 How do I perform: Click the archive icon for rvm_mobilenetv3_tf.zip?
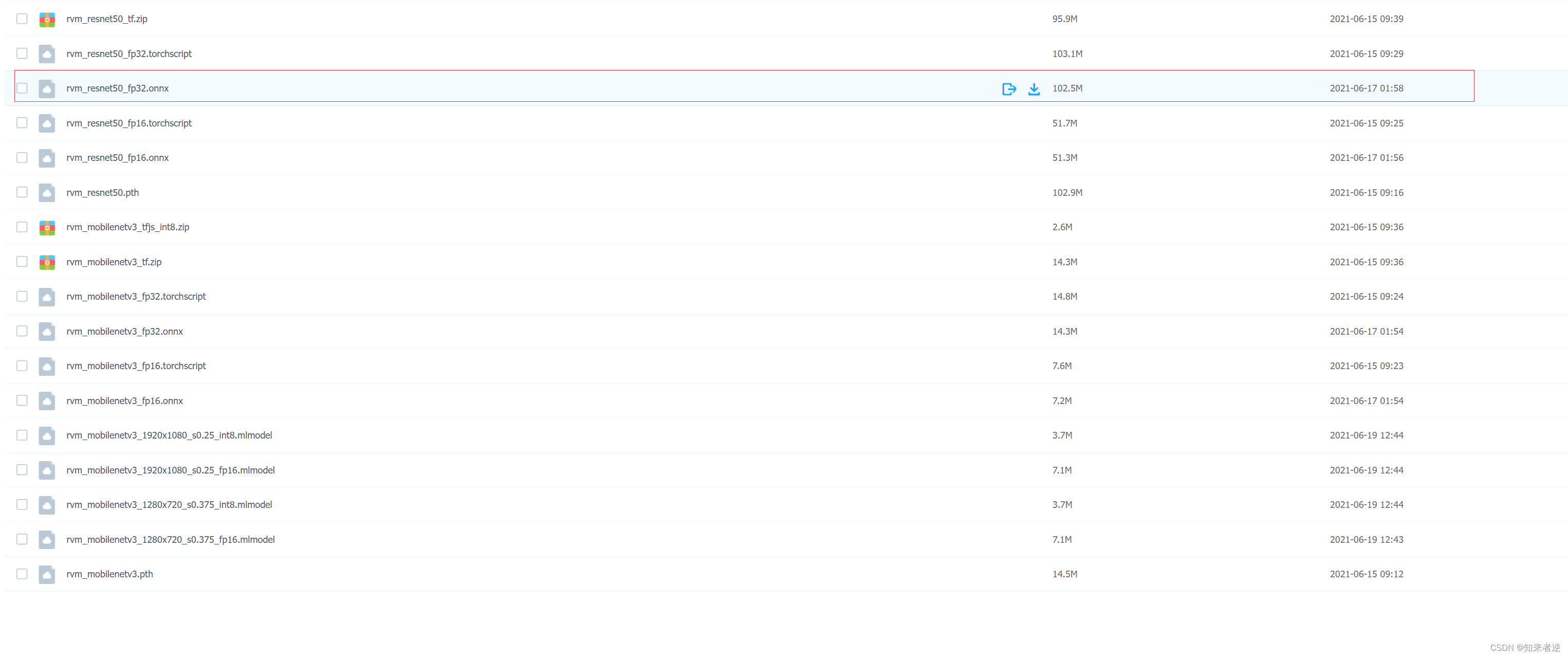pos(47,262)
